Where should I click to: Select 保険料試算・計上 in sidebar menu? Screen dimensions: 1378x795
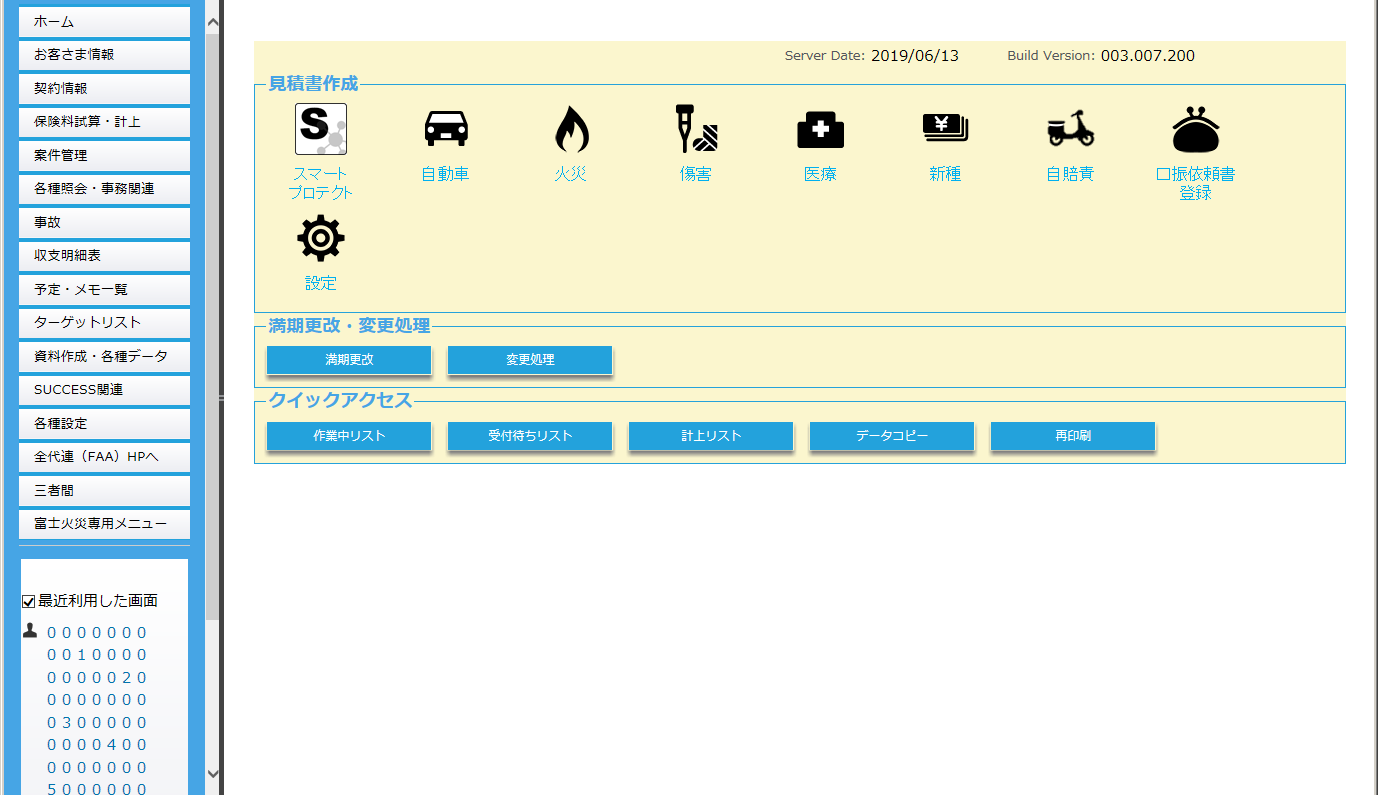point(104,122)
